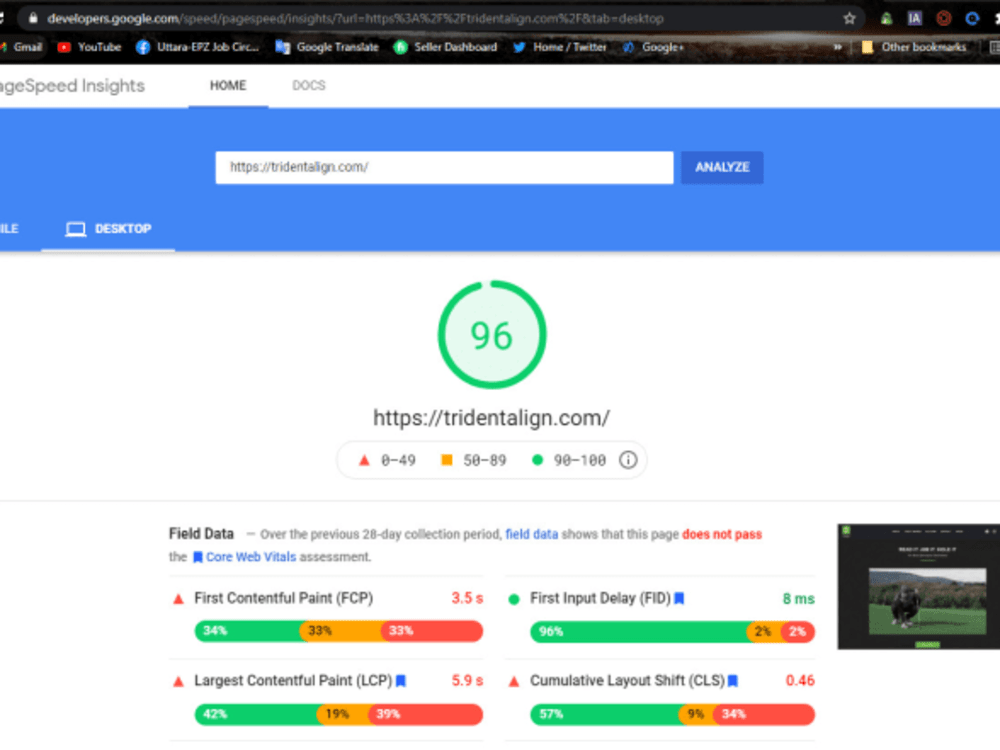Click the Largest Contentful Paint distribution bar

point(339,714)
